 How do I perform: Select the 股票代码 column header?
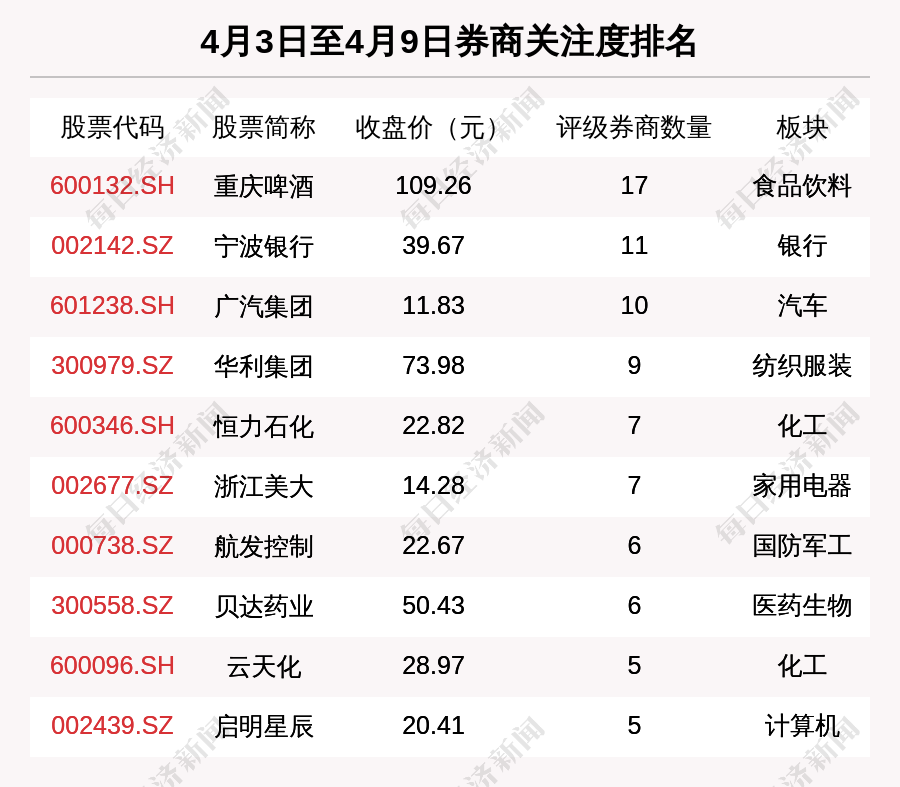112,127
